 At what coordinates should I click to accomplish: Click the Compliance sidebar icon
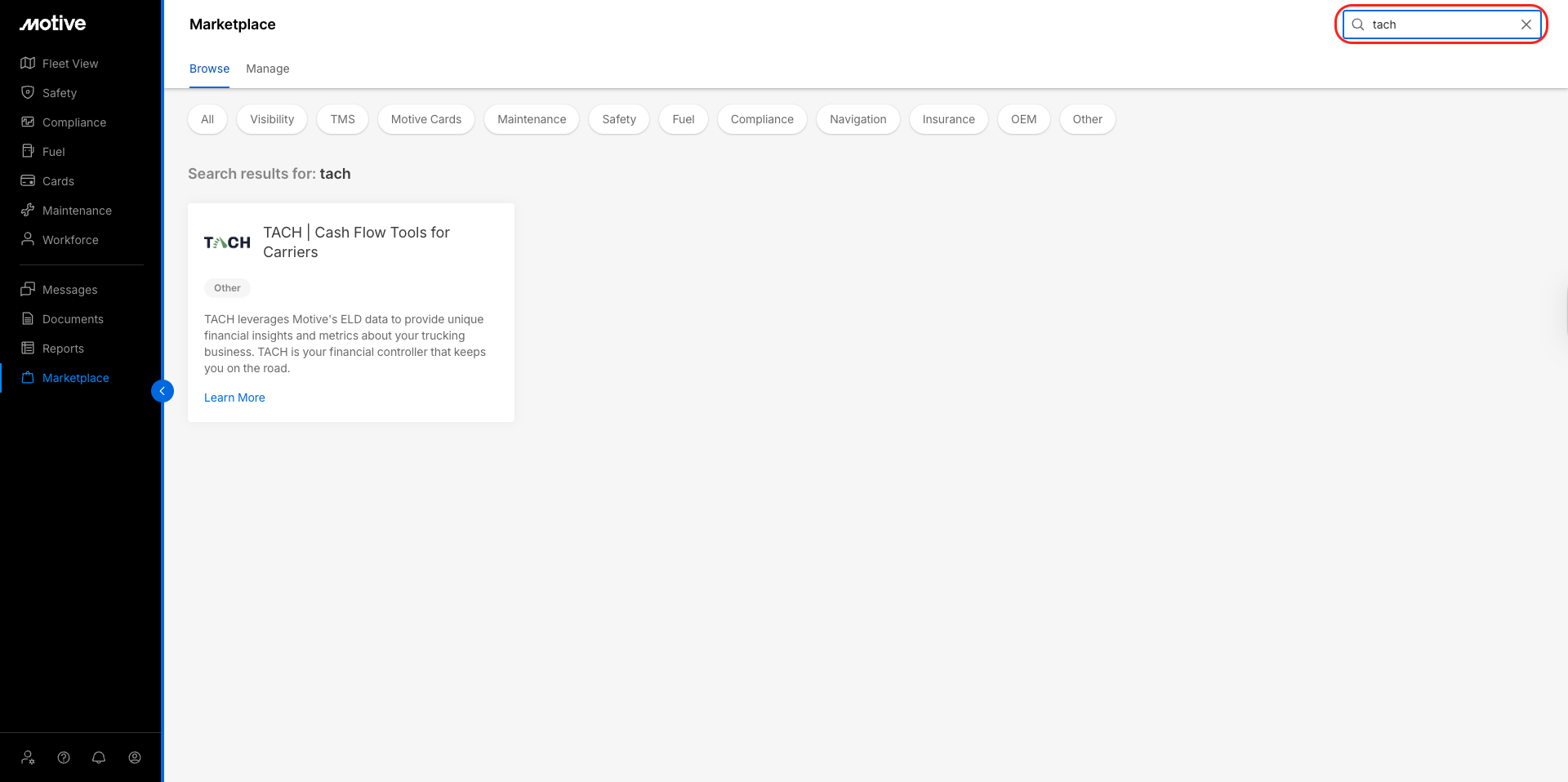28,122
